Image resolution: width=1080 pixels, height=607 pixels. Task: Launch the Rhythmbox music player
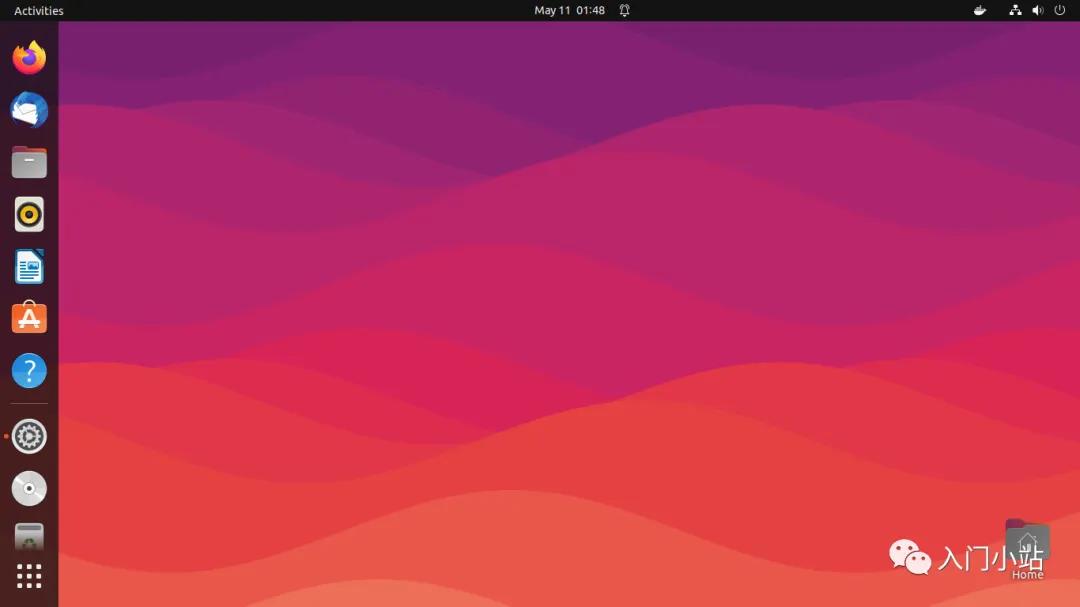coord(29,214)
